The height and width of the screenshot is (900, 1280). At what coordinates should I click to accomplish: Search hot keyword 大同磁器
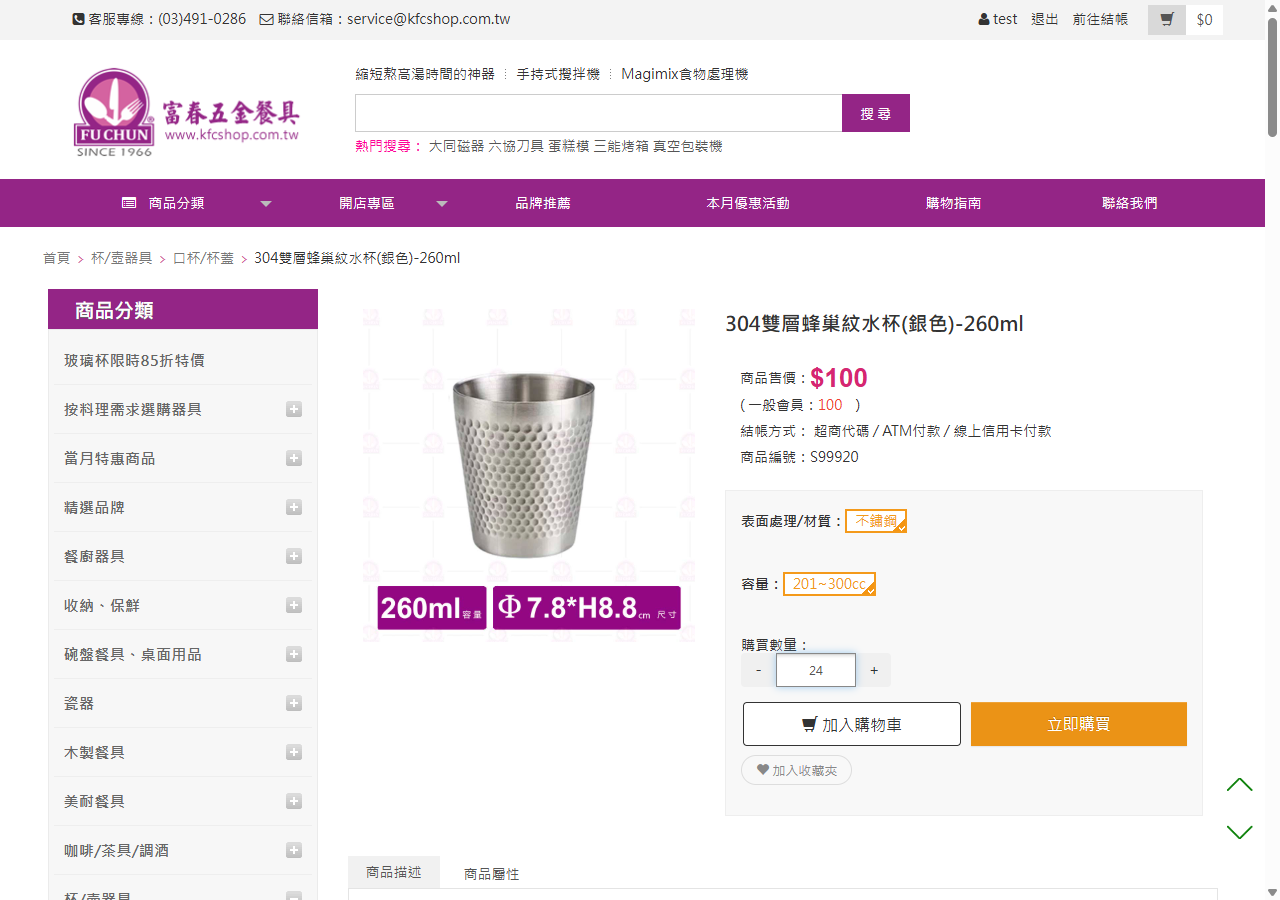click(457, 146)
